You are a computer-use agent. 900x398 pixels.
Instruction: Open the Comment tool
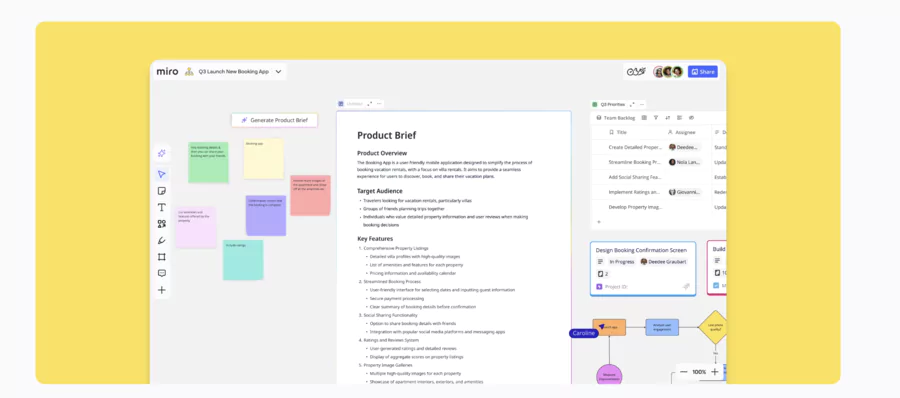click(162, 273)
